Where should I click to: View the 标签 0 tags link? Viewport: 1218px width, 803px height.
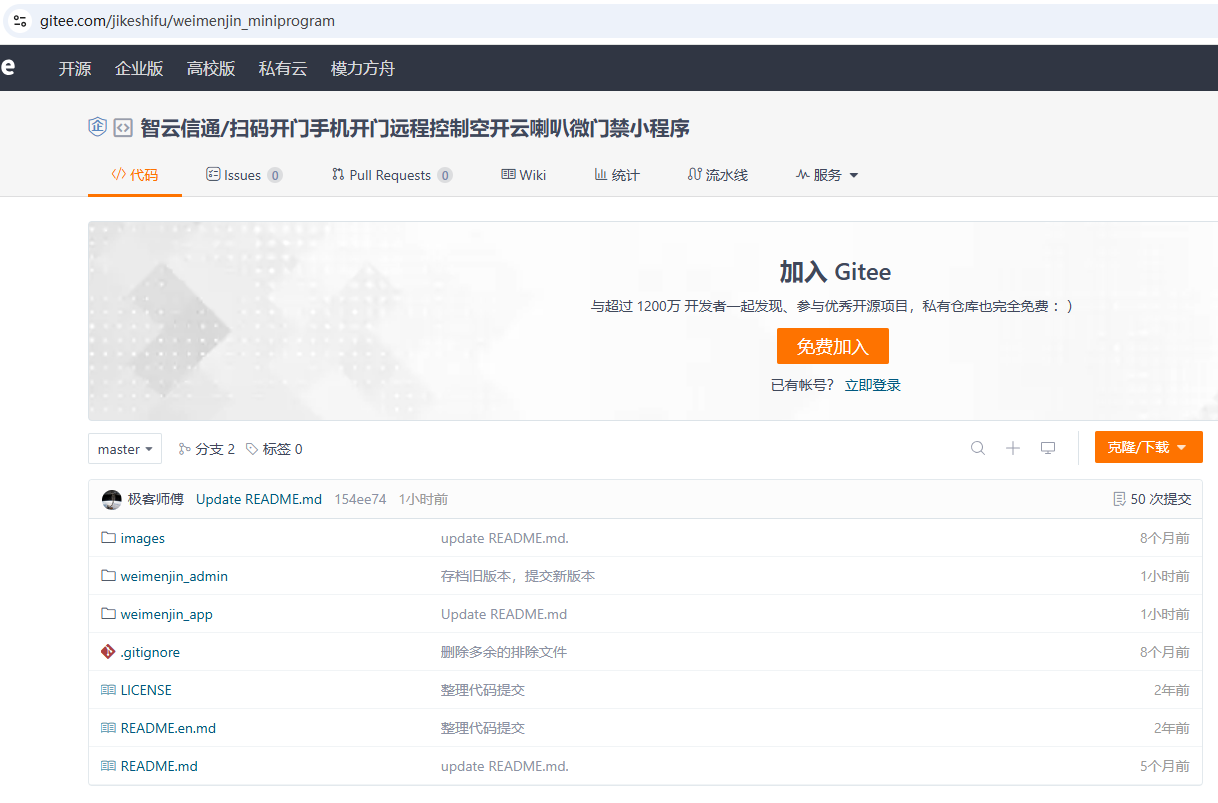pos(274,449)
